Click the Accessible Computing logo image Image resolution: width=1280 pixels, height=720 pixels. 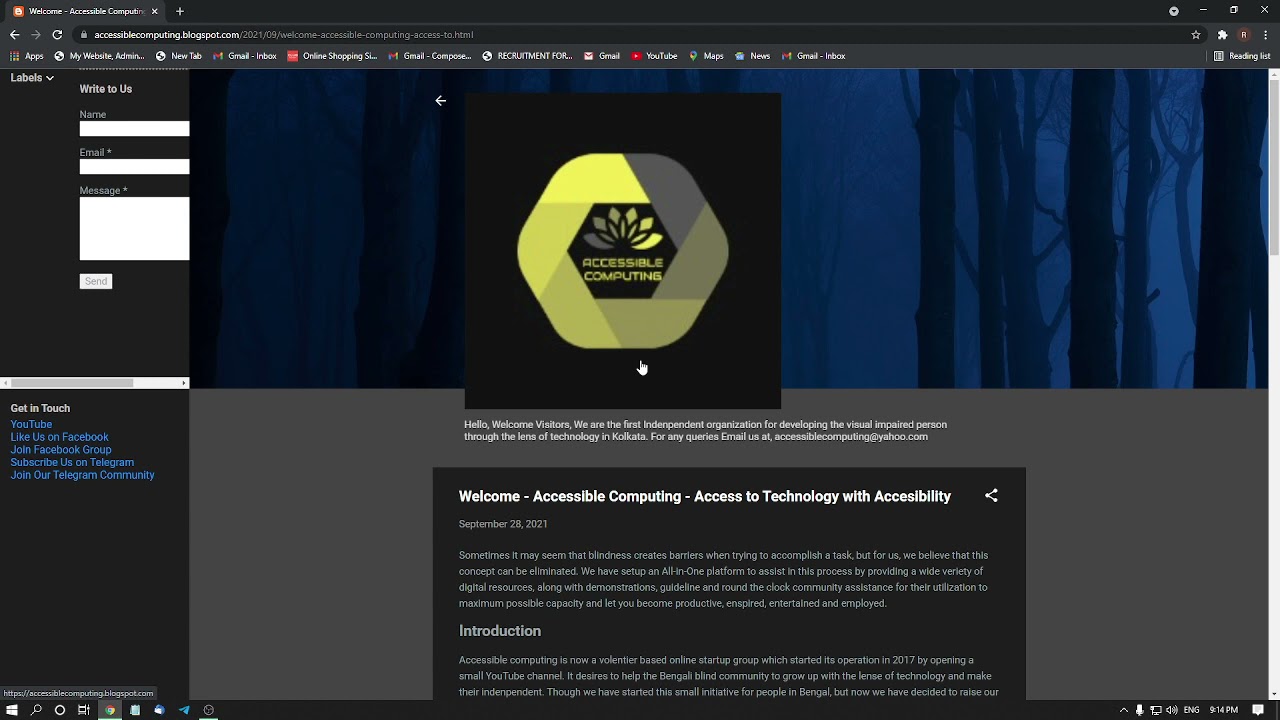[622, 251]
